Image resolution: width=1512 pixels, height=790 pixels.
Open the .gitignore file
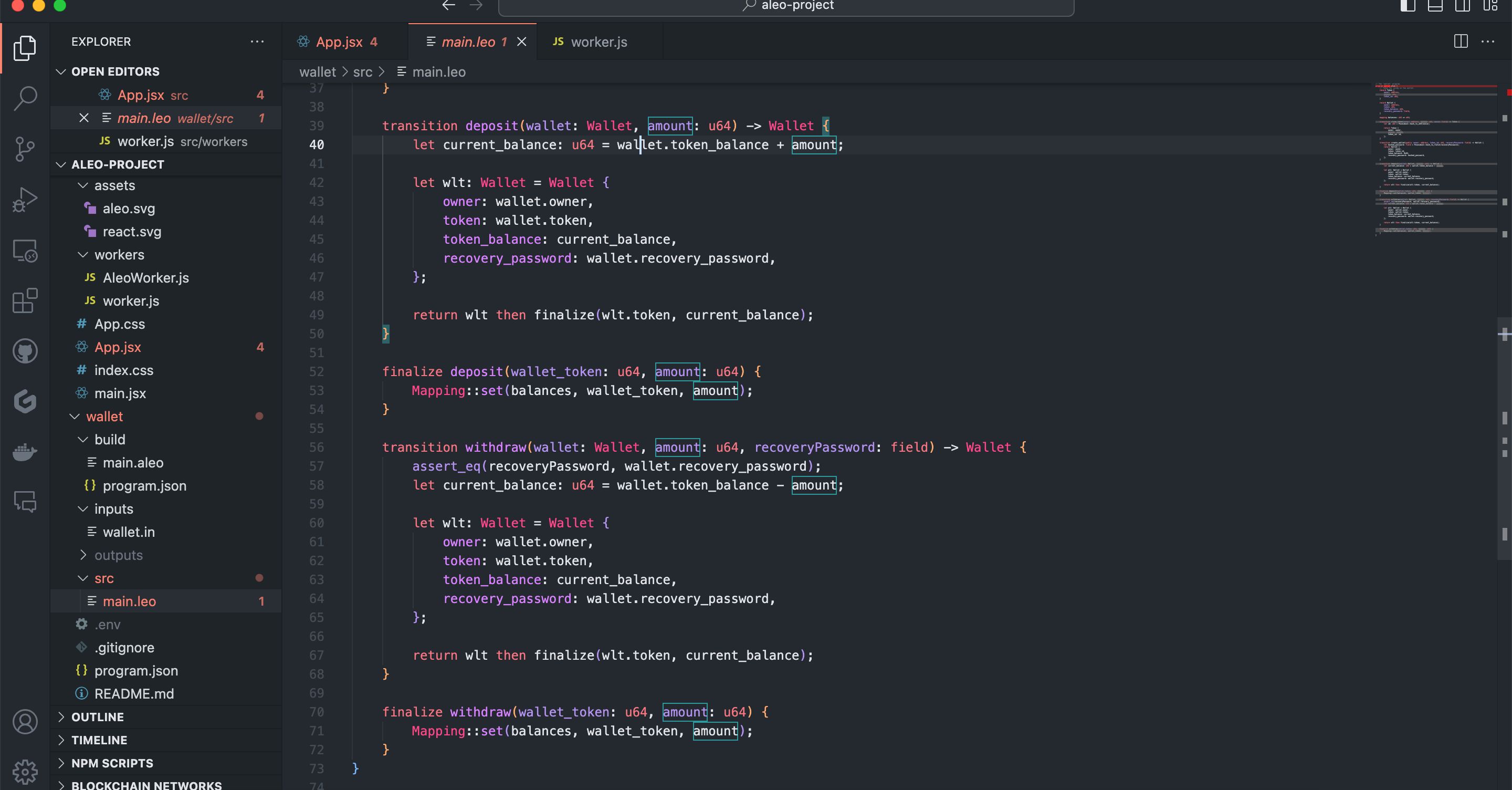pos(166,647)
